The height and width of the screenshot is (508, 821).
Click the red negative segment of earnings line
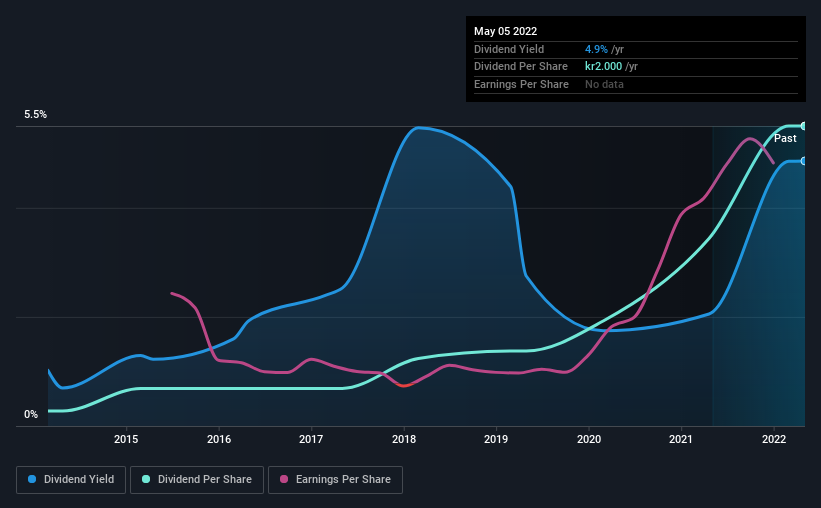point(405,385)
